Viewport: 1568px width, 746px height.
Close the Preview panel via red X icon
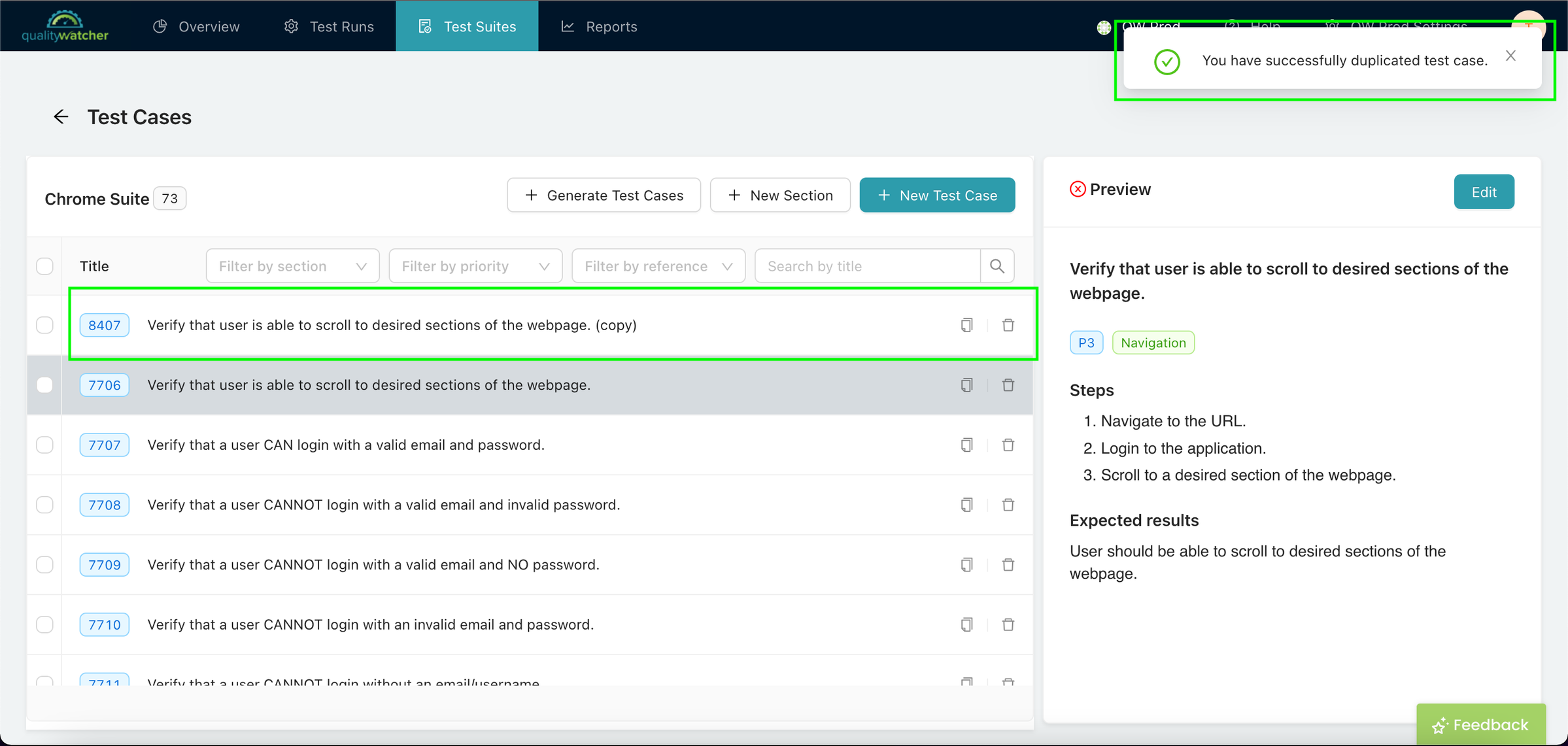[x=1078, y=190]
